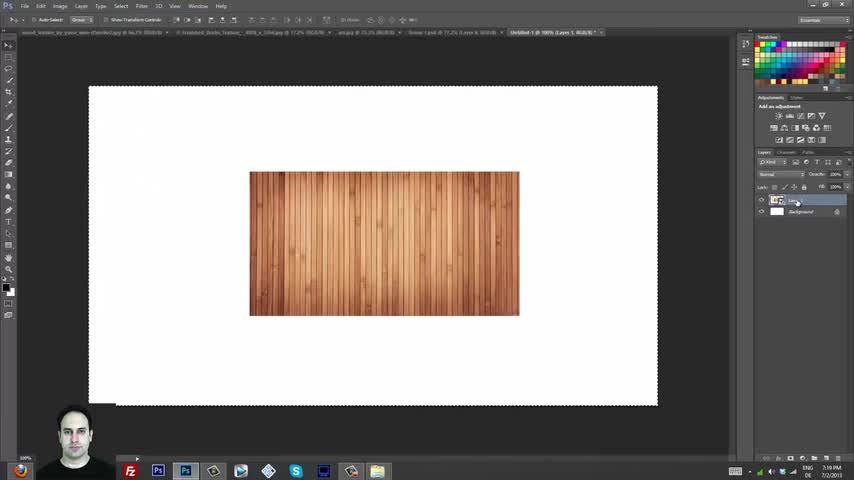Open FileZilla from the taskbar

point(130,471)
